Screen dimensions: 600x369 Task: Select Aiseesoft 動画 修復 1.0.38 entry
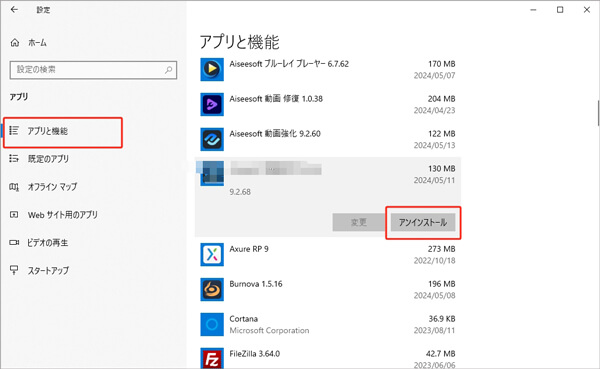pyautogui.click(x=328, y=104)
